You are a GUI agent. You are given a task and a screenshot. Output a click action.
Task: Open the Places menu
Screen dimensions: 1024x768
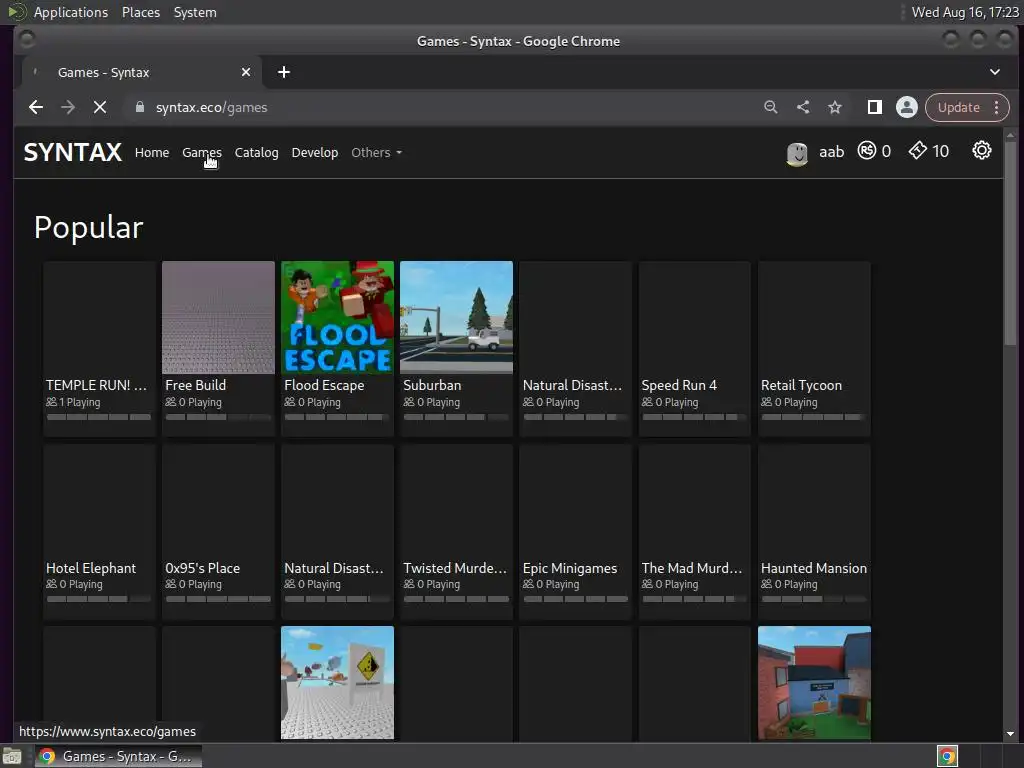pos(141,12)
